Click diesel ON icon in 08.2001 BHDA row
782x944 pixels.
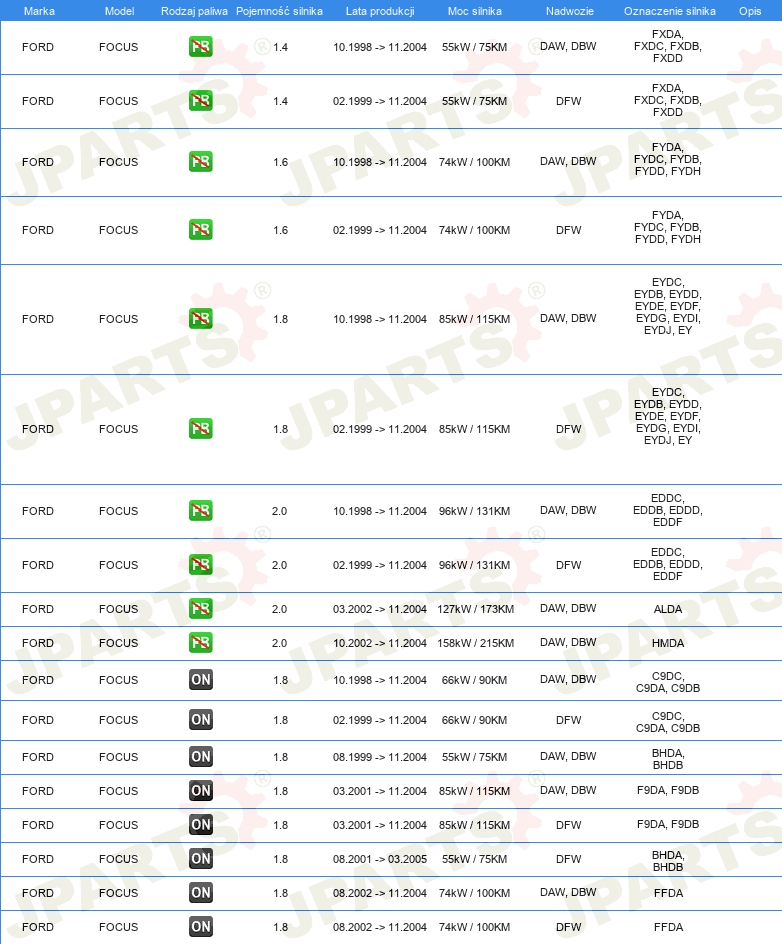click(x=200, y=859)
